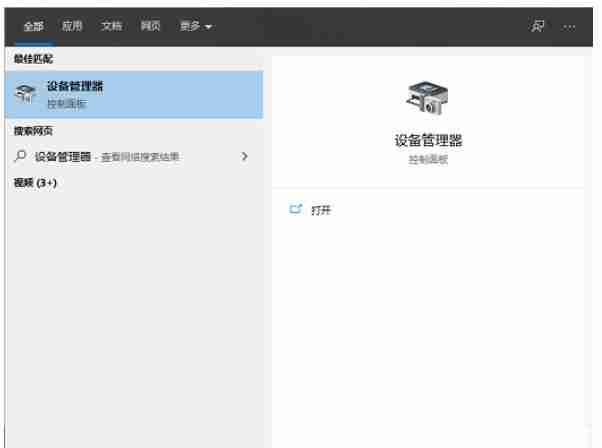Click the 控制面板 label in preview pane
Screen dimensions: 602x448
[429, 160]
